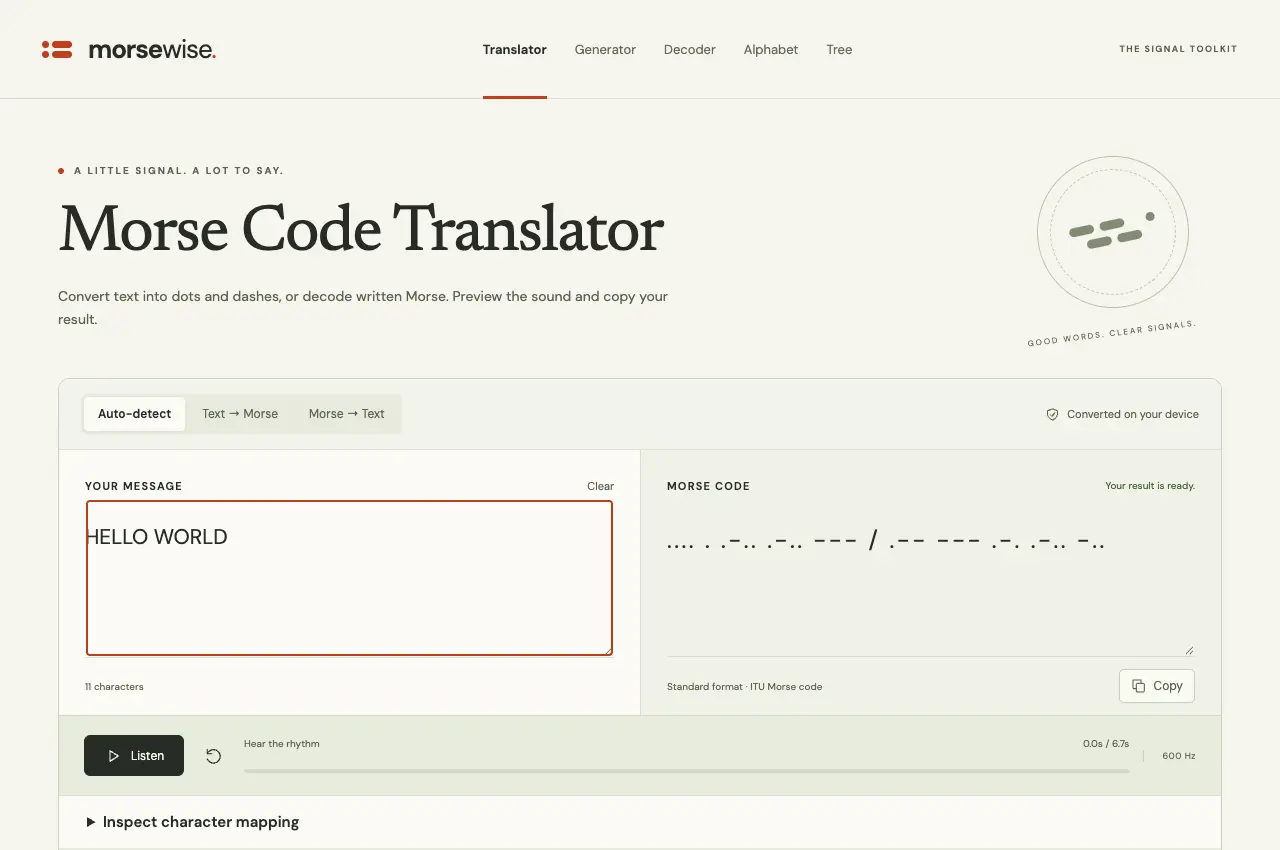Screen dimensions: 1280x850
Task: Click the Hear the rhythm label
Action: (282, 744)
